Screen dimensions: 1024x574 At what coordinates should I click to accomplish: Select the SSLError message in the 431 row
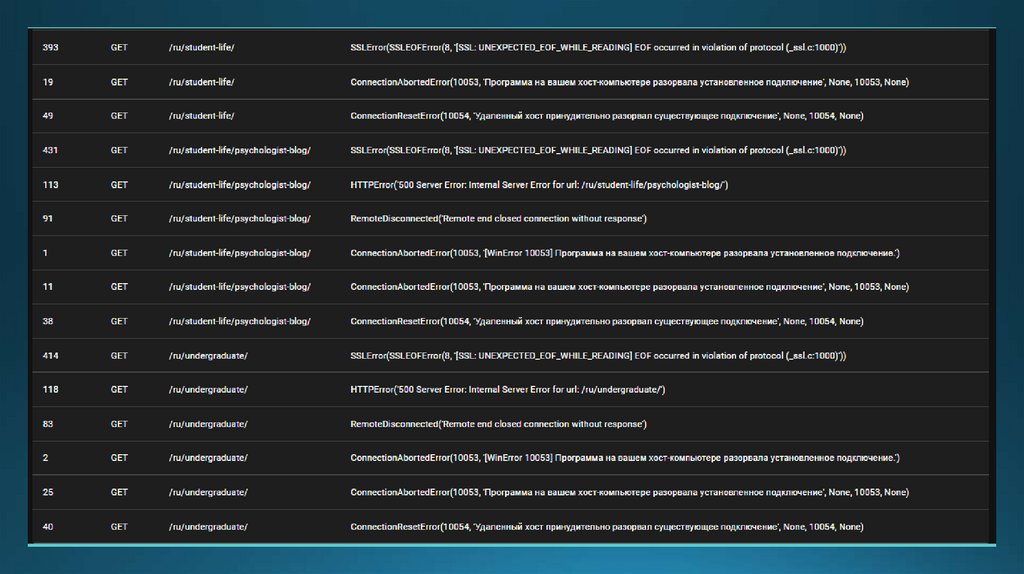pos(598,150)
